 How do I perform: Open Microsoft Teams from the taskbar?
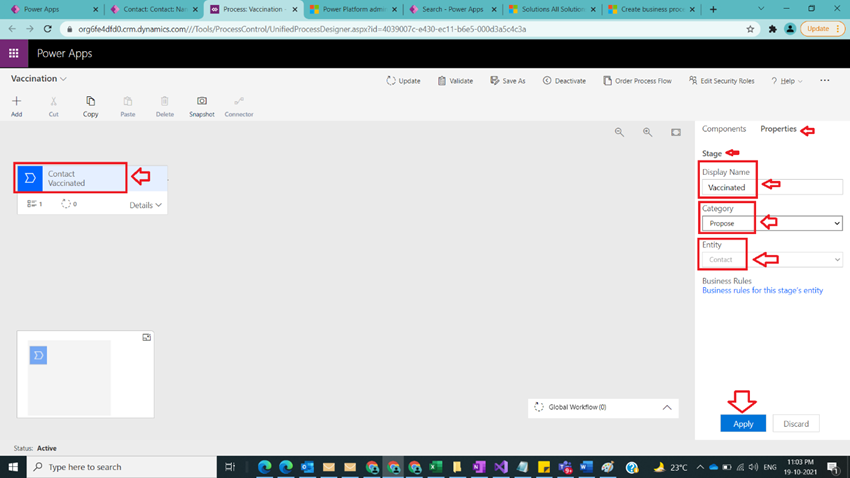coord(565,467)
